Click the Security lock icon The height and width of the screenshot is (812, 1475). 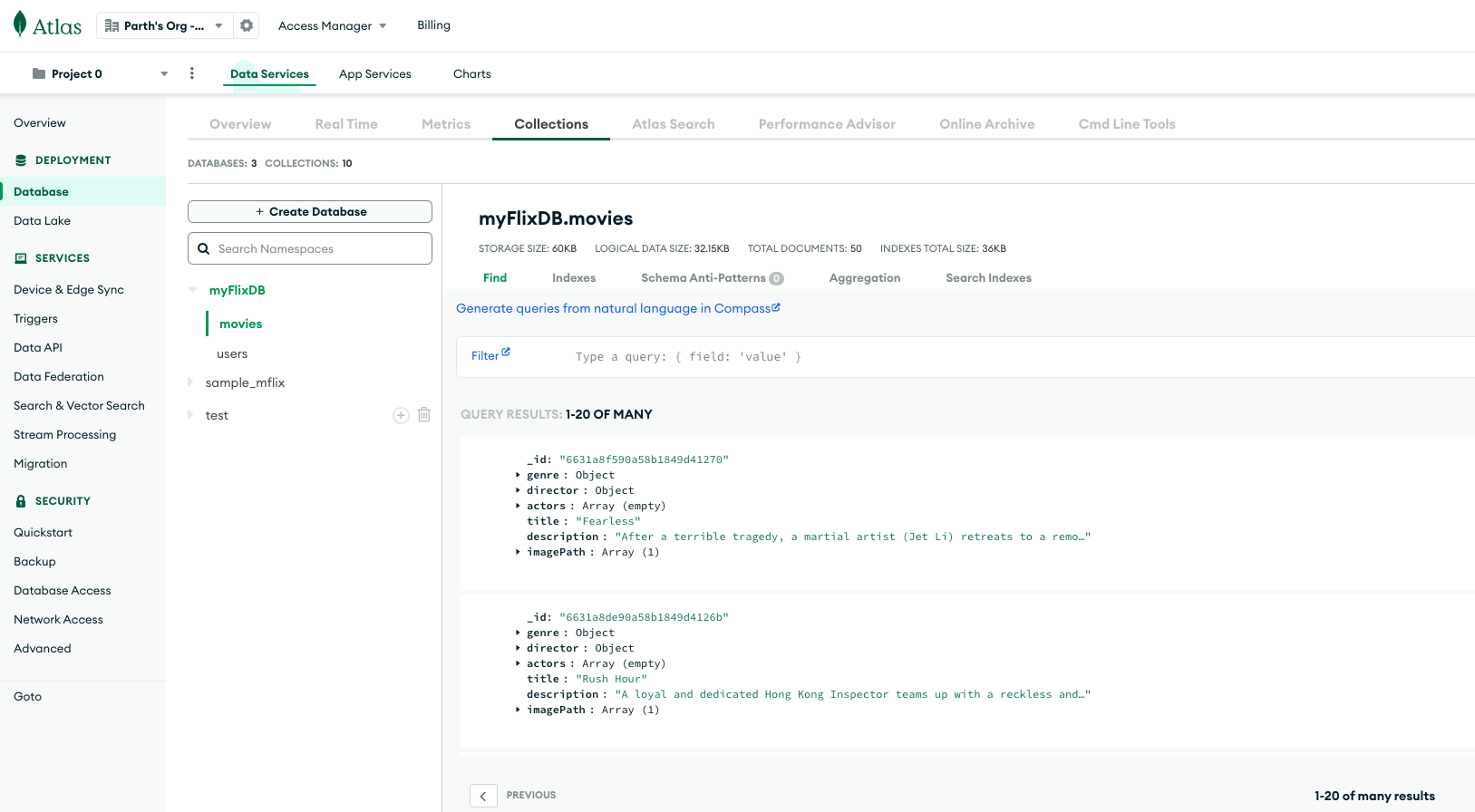click(21, 501)
